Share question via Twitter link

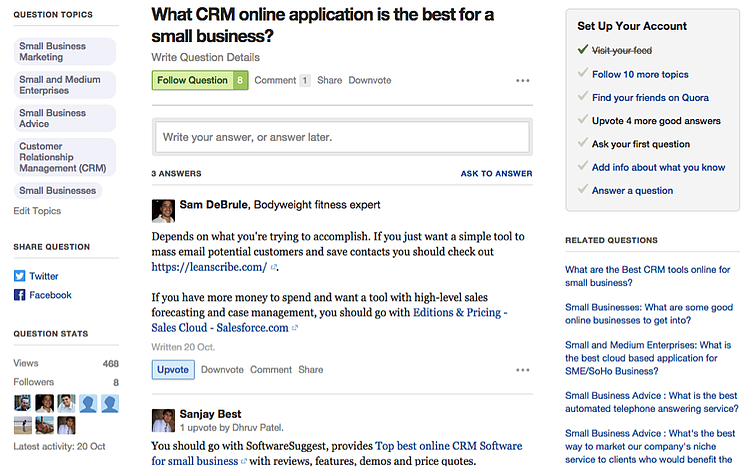click(44, 276)
